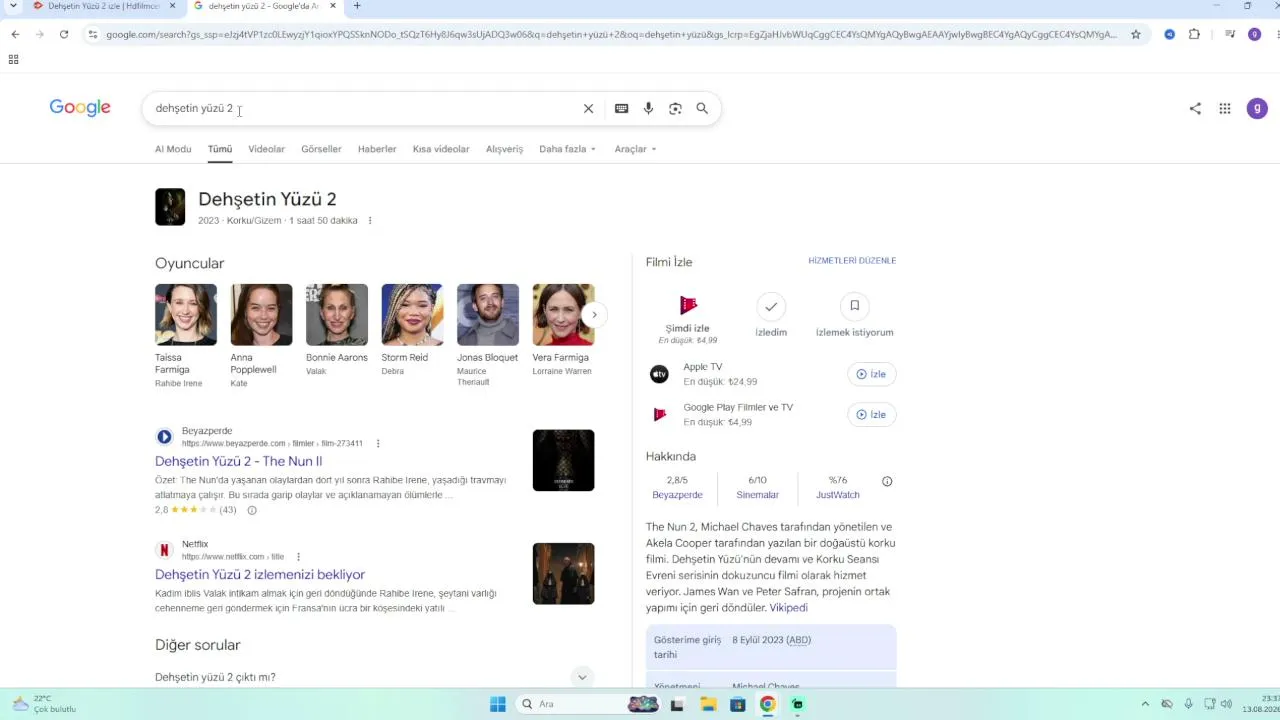Start a voice search with the microphone
The height and width of the screenshot is (720, 1280).
648,108
